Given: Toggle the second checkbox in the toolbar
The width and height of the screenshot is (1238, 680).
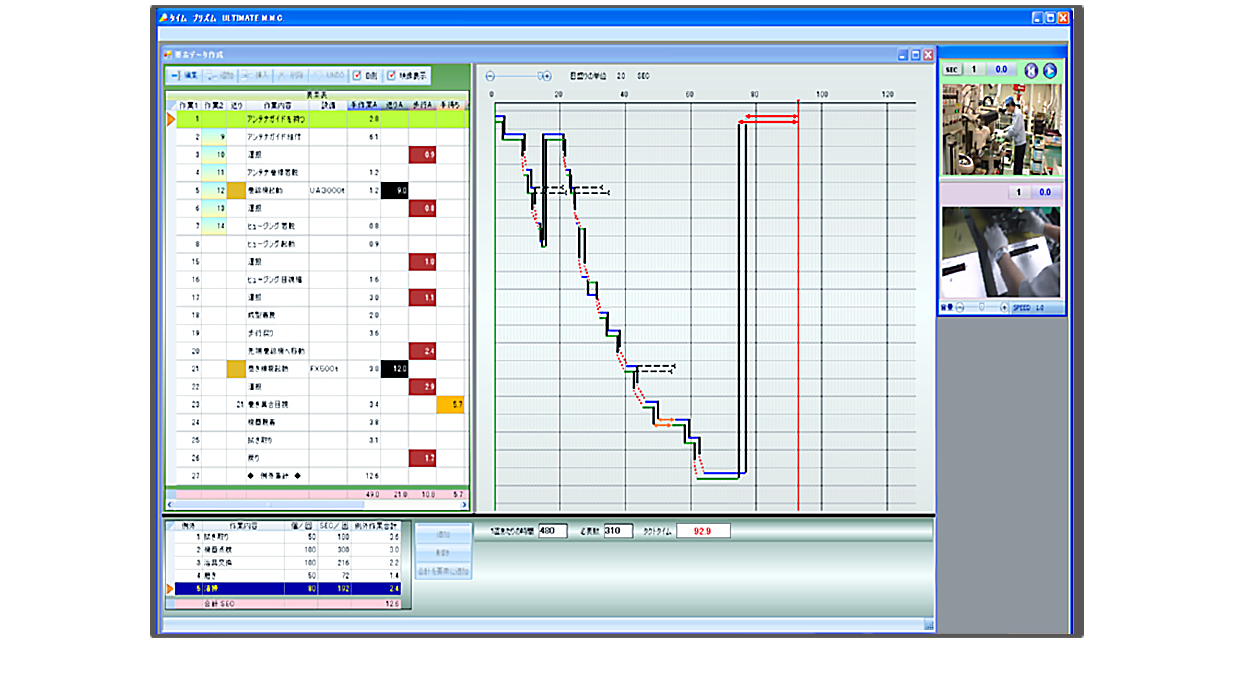Looking at the screenshot, I should (x=392, y=76).
